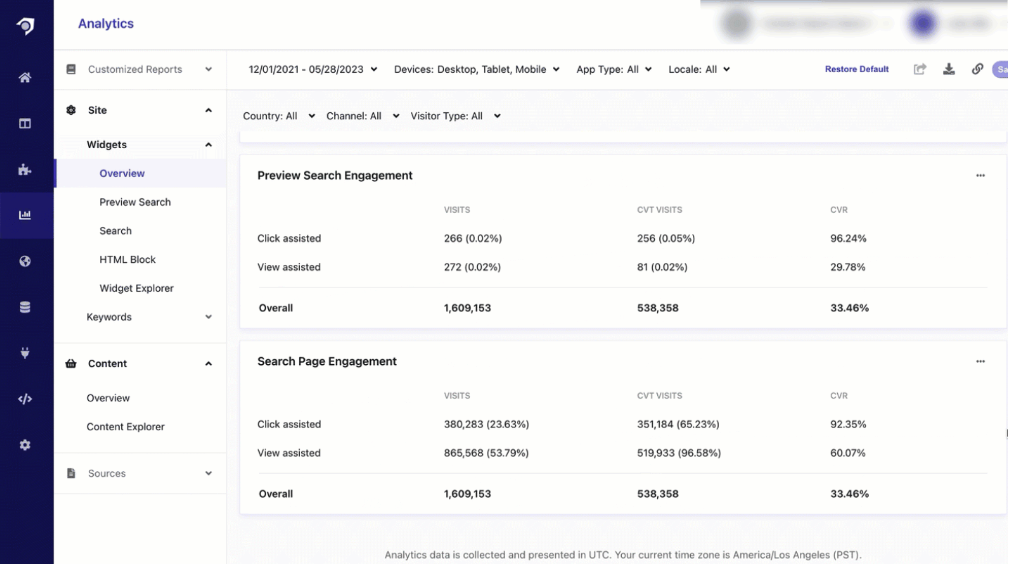Click the Sources document icon
The width and height of the screenshot is (1009, 564).
coord(71,473)
